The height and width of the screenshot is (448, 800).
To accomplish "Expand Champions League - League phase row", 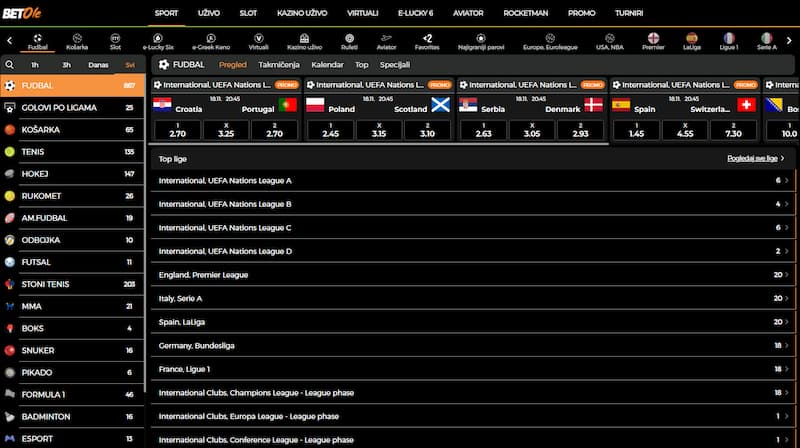I will tap(473, 392).
